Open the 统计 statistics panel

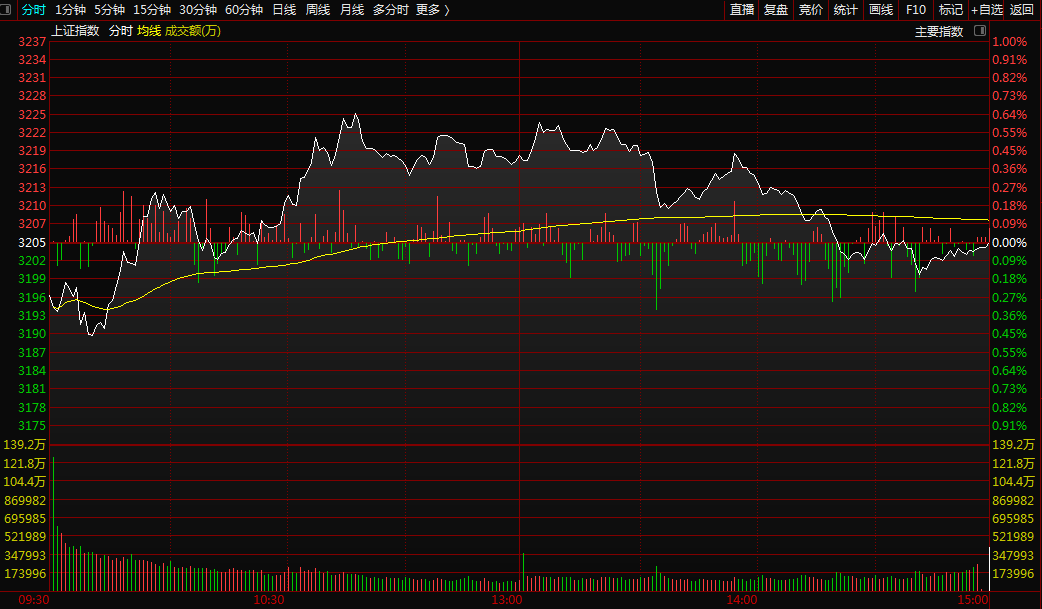(846, 10)
